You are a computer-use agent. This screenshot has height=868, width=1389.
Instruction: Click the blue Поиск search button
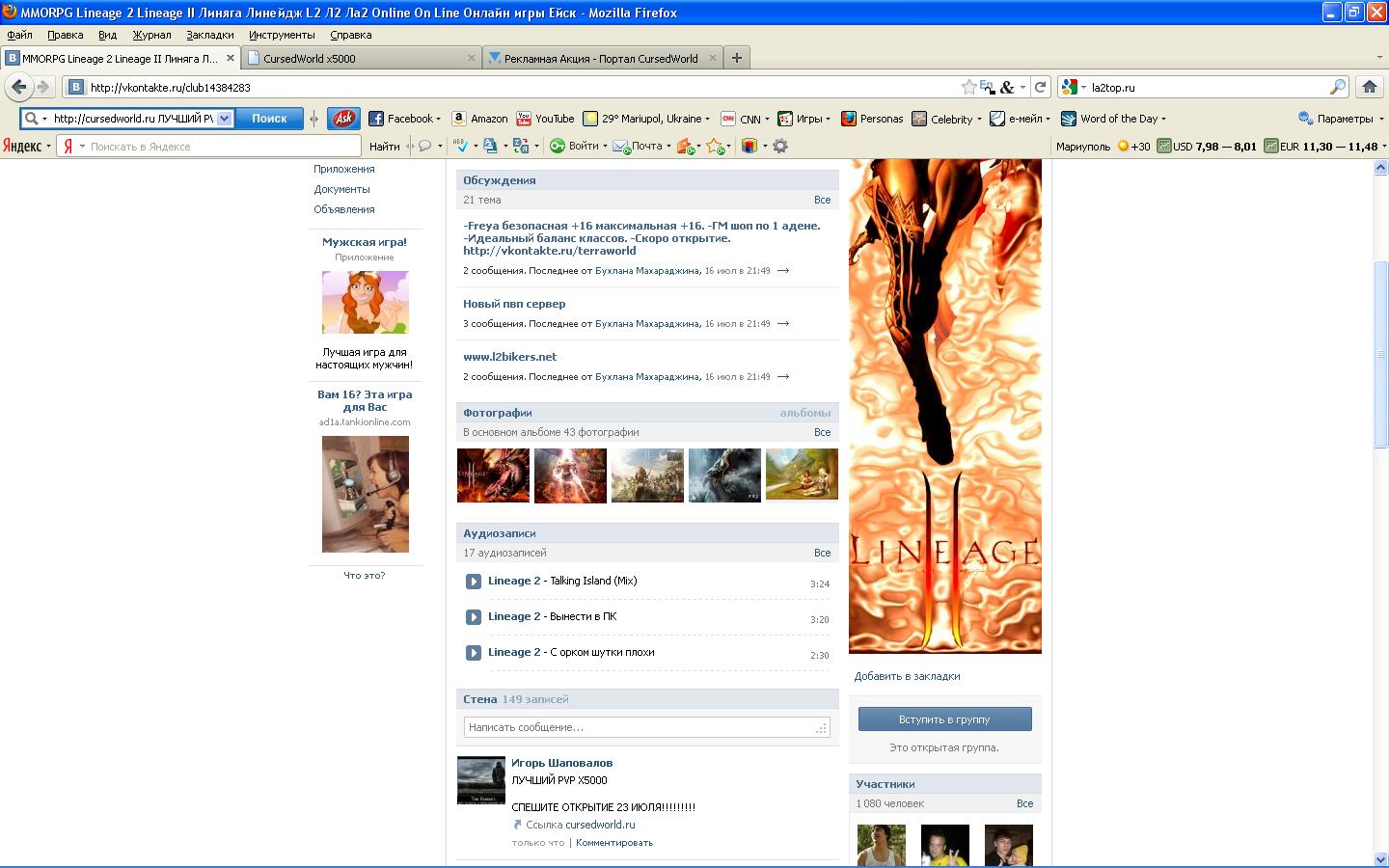point(269,119)
